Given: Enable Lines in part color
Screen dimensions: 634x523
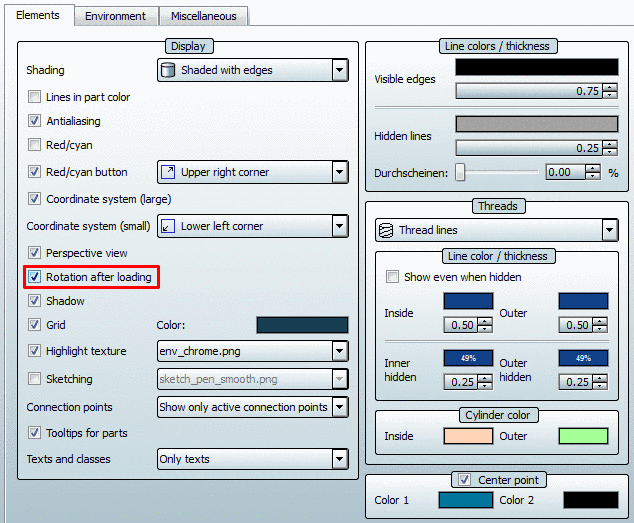Looking at the screenshot, I should (x=34, y=97).
